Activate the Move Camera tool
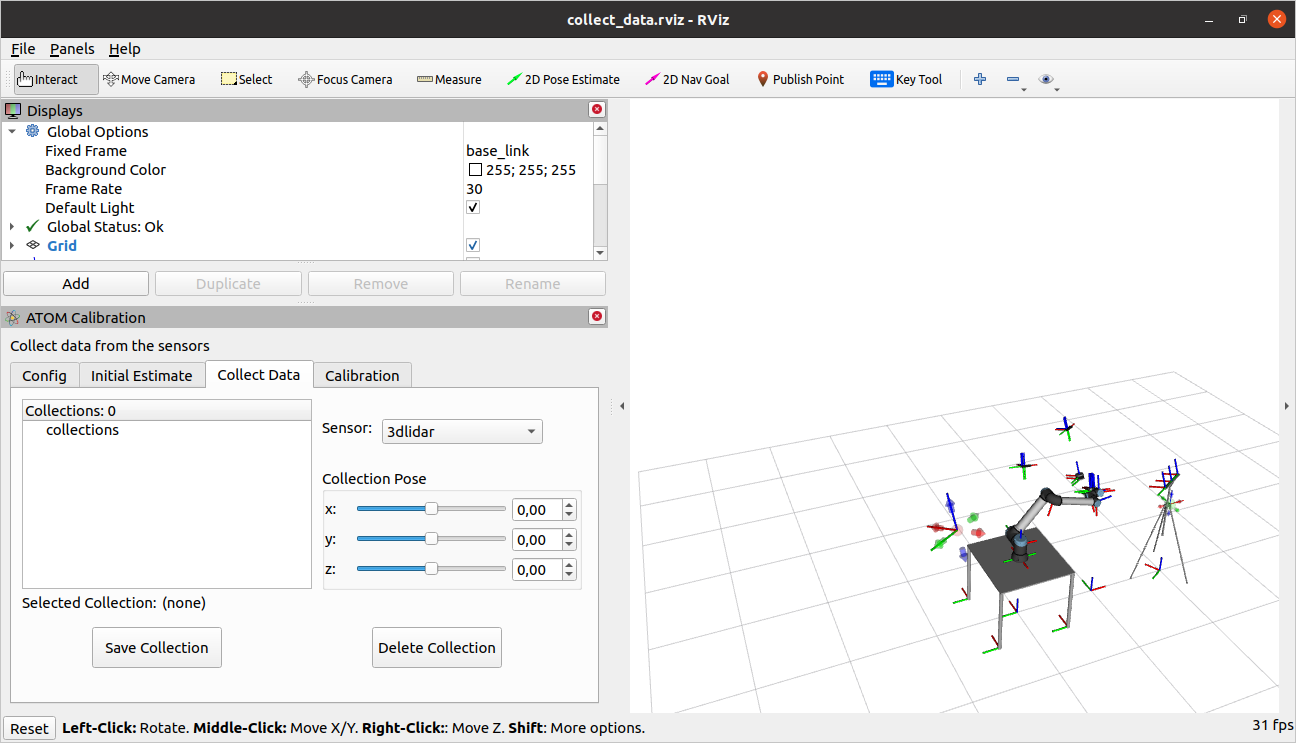1296x743 pixels. 150,78
